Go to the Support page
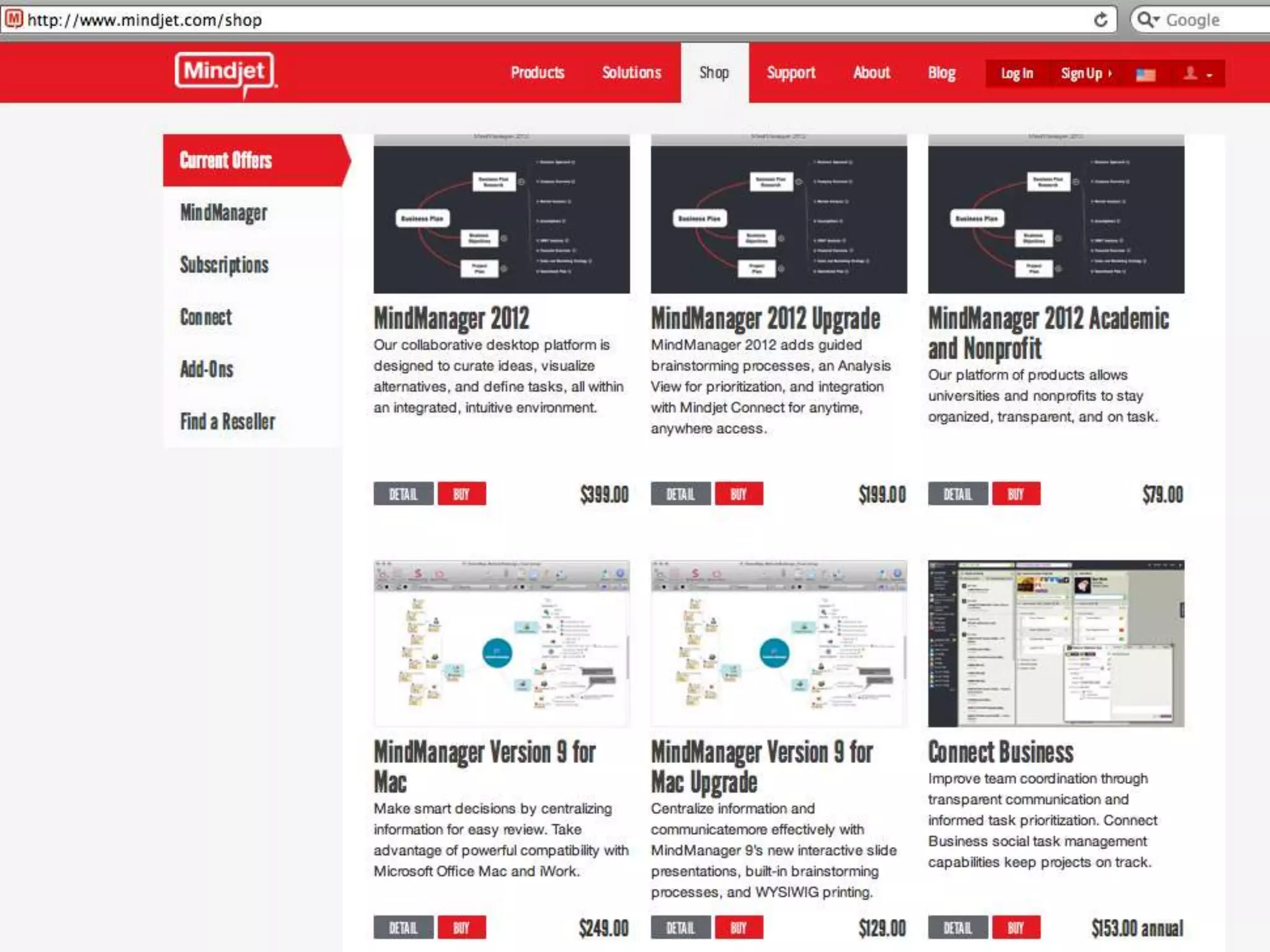The height and width of the screenshot is (952, 1270). tap(791, 73)
